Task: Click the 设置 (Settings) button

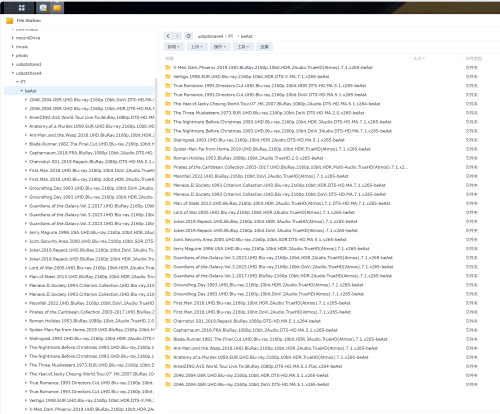Action: tap(265, 47)
